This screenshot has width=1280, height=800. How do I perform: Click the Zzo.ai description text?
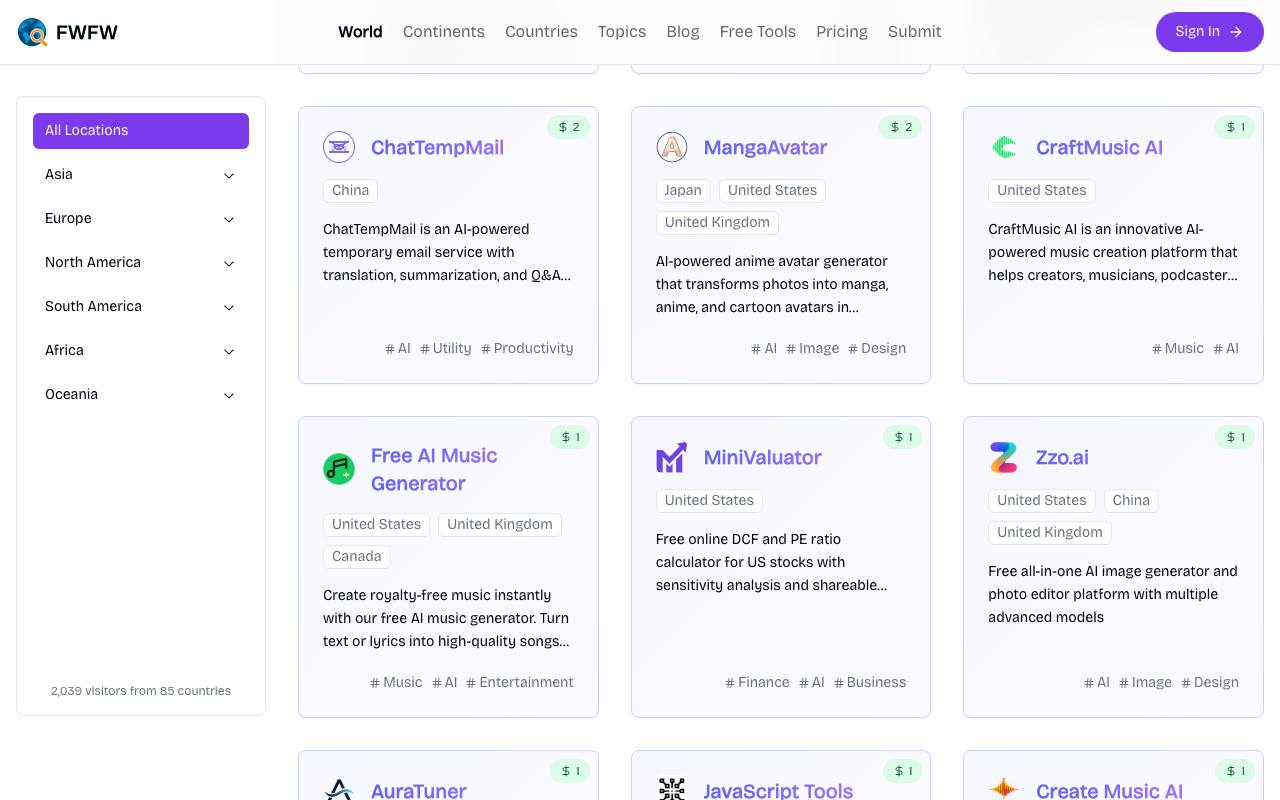pos(1113,594)
